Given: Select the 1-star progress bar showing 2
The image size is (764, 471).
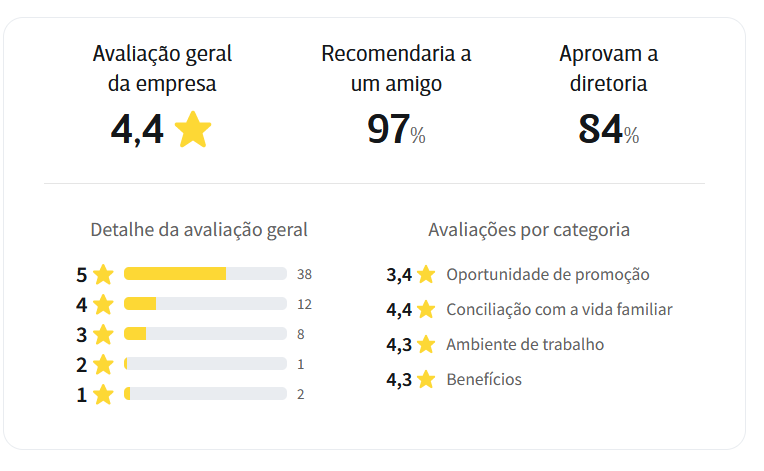Looking at the screenshot, I should pyautogui.click(x=205, y=394).
